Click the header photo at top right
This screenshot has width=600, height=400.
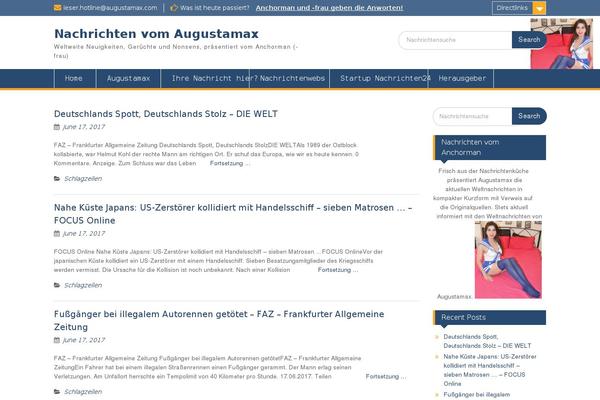tap(562, 44)
